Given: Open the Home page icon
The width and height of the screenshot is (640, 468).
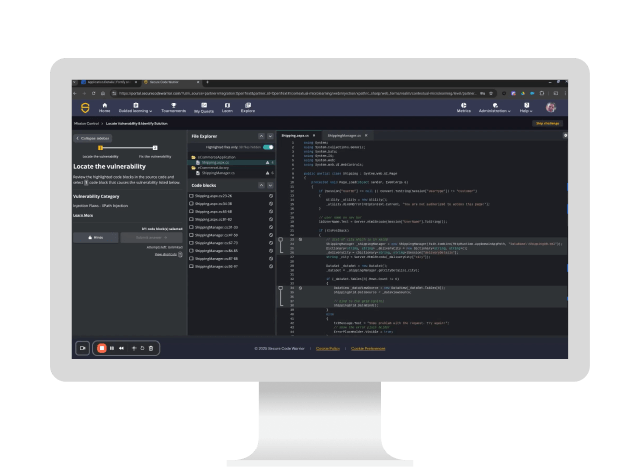Looking at the screenshot, I should 104,106.
